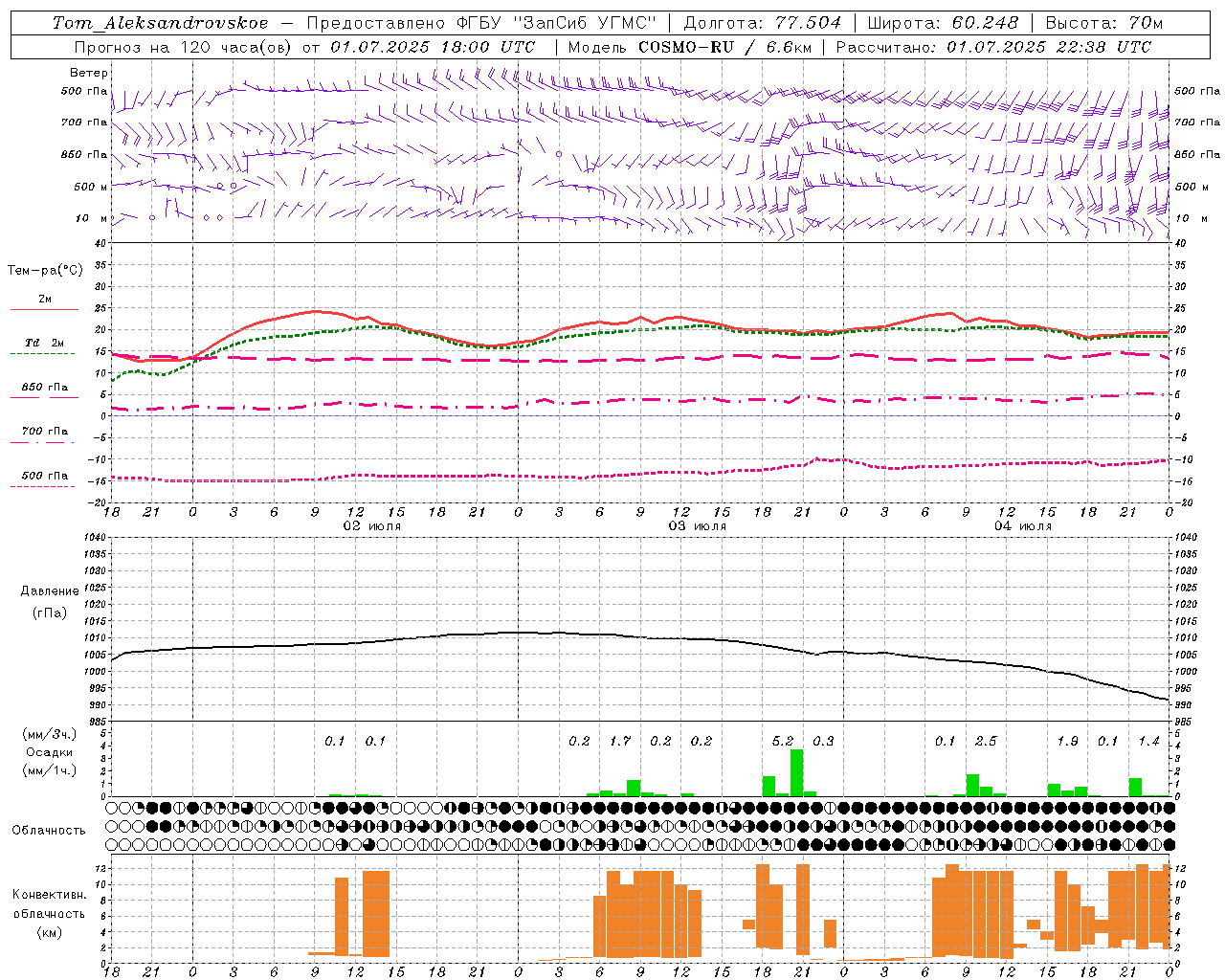The width and height of the screenshot is (1225, 980).
Task: Click the red 2м temperature legend line
Action: 44,309
